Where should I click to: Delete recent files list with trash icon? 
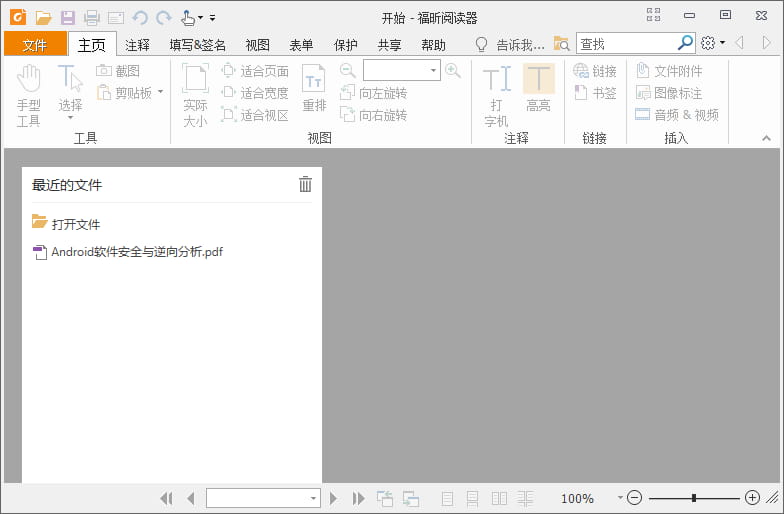pyautogui.click(x=305, y=184)
